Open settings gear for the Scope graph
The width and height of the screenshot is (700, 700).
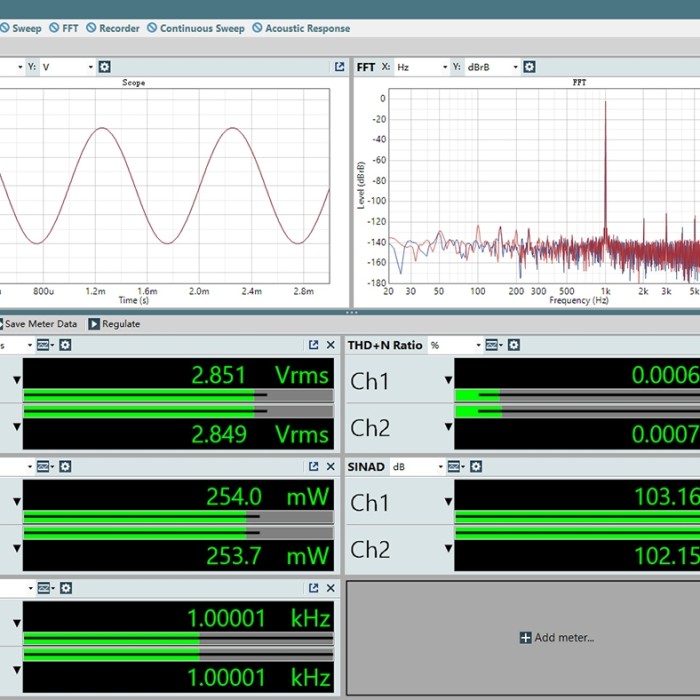[x=104, y=67]
